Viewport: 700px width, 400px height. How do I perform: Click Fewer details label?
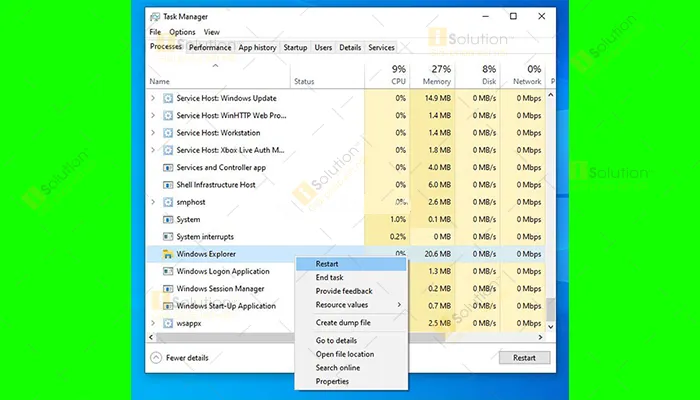187,358
